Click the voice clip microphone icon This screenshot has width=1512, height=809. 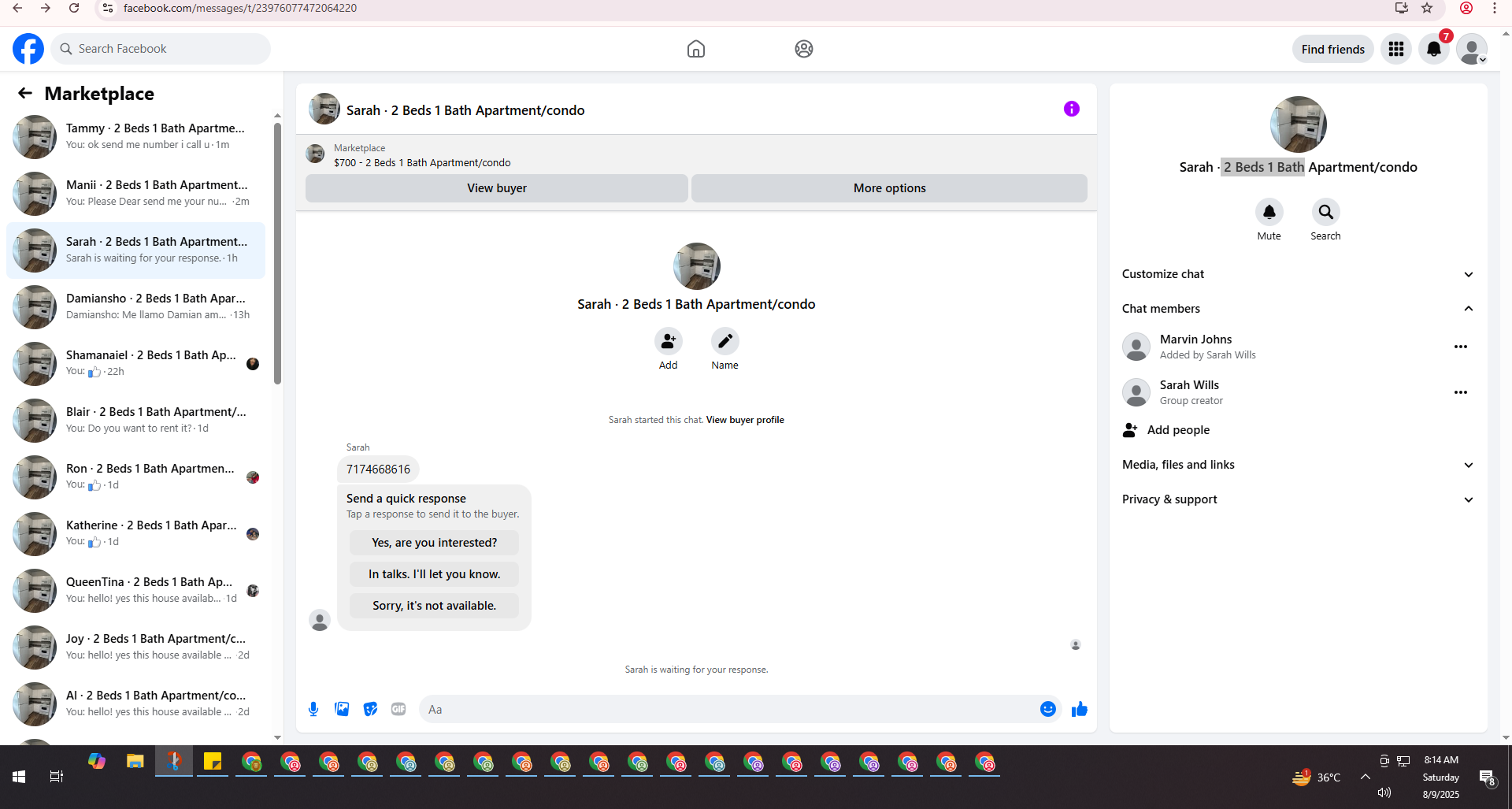(x=313, y=709)
